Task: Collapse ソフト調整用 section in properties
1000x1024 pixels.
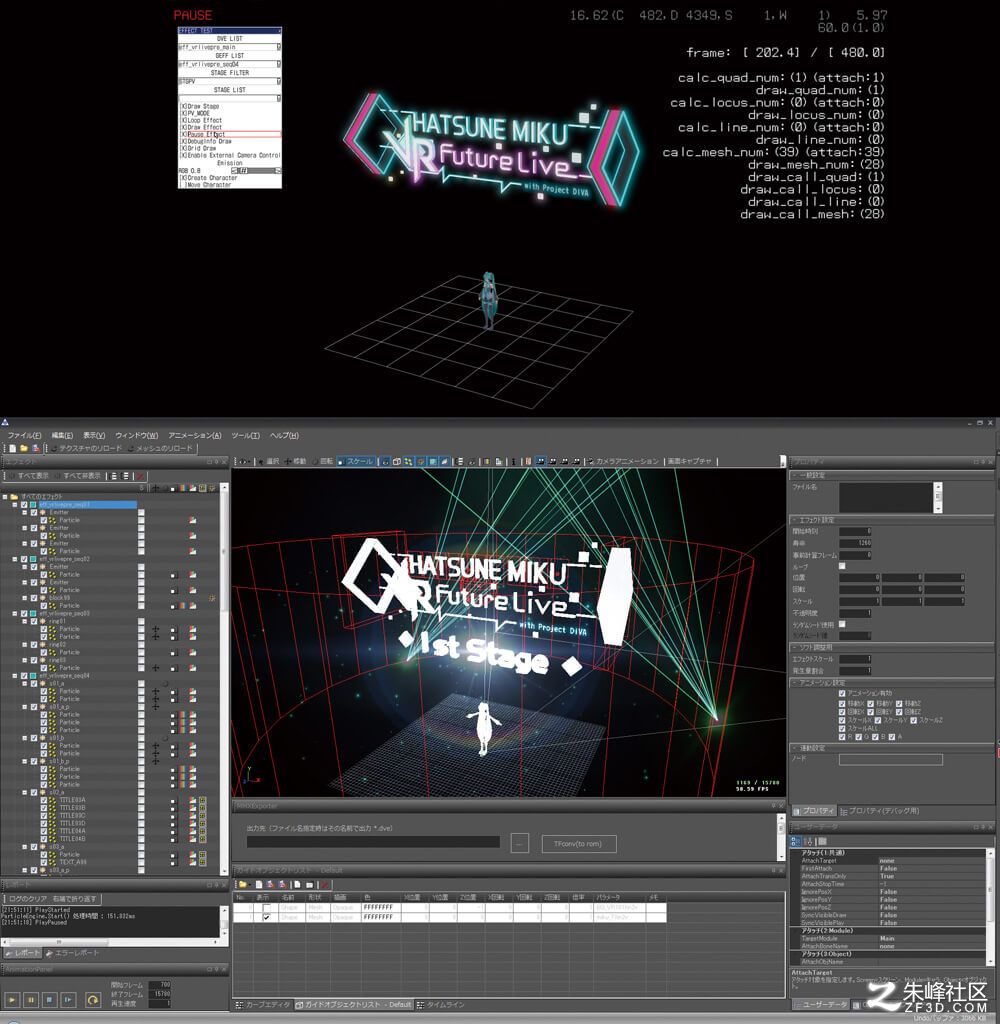Action: (796, 648)
